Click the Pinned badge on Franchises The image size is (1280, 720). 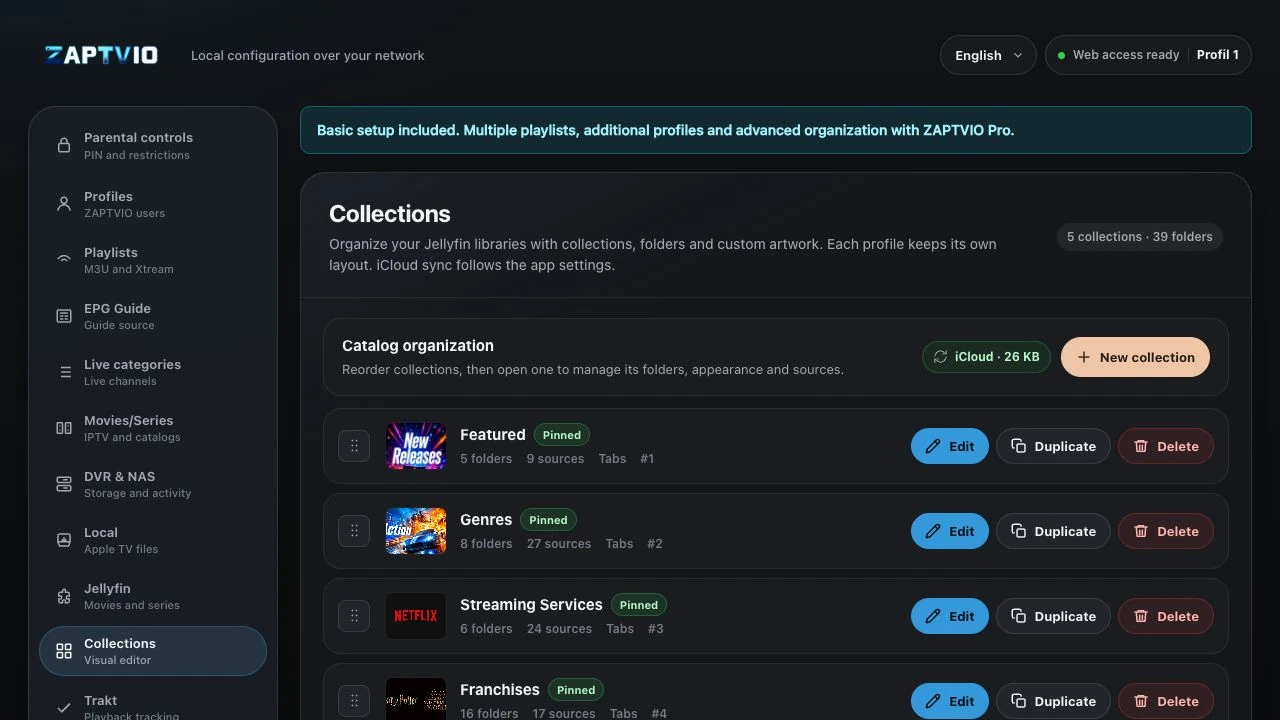(576, 690)
